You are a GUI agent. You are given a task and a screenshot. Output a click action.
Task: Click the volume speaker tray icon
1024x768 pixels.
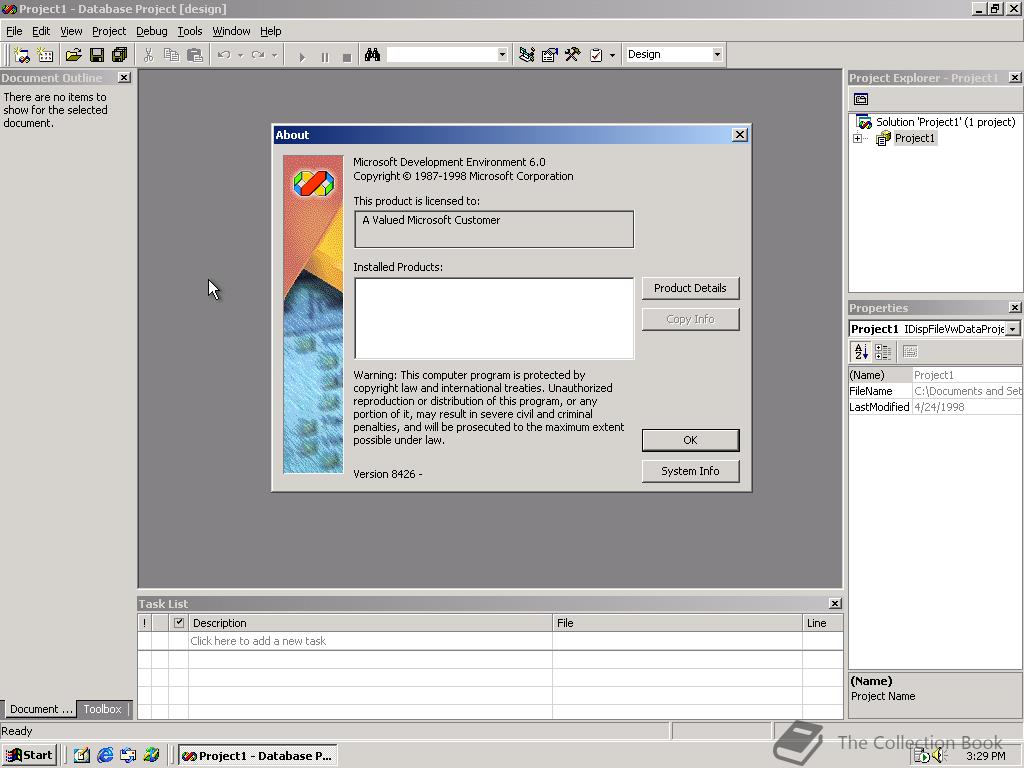pyautogui.click(x=939, y=756)
